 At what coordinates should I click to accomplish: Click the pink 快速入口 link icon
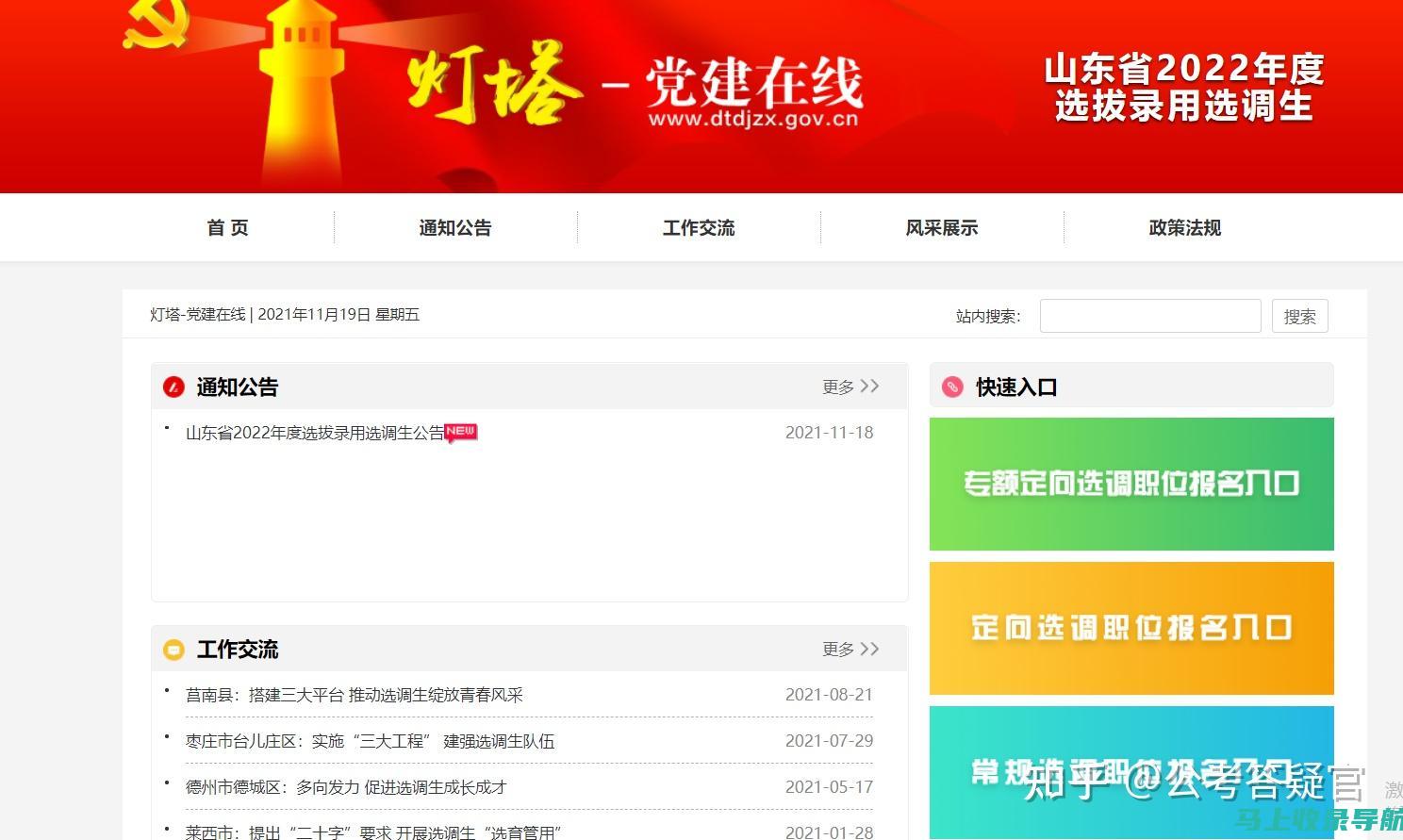[952, 387]
